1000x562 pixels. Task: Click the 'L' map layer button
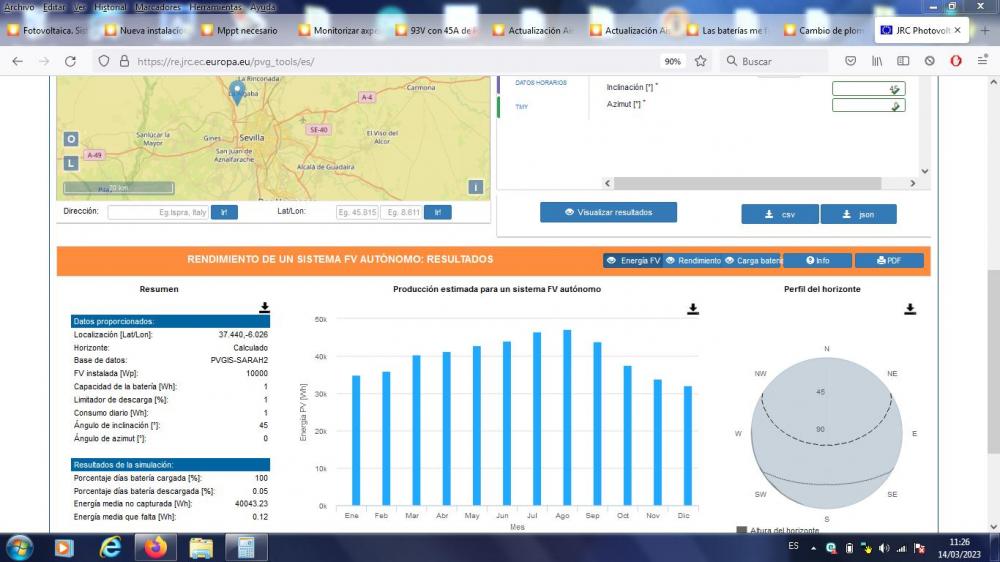71,163
